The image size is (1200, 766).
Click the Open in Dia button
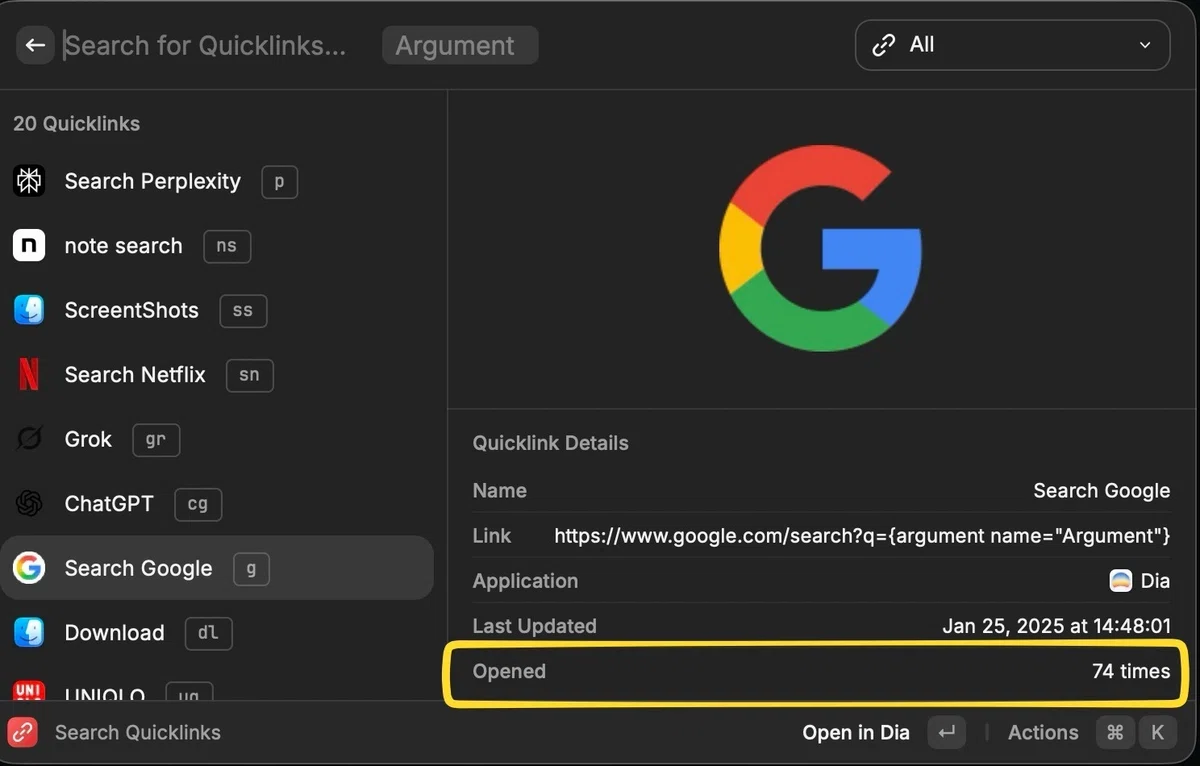pyautogui.click(x=856, y=733)
